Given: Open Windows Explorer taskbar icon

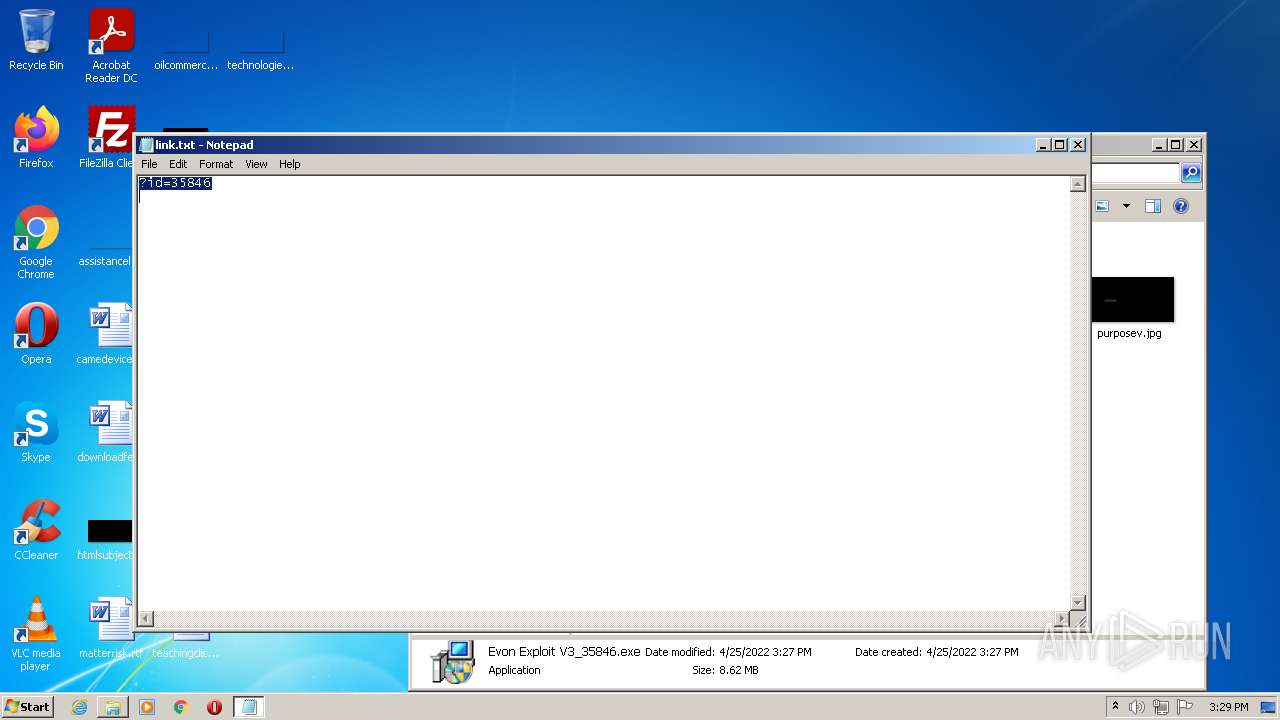Looking at the screenshot, I should [x=113, y=707].
